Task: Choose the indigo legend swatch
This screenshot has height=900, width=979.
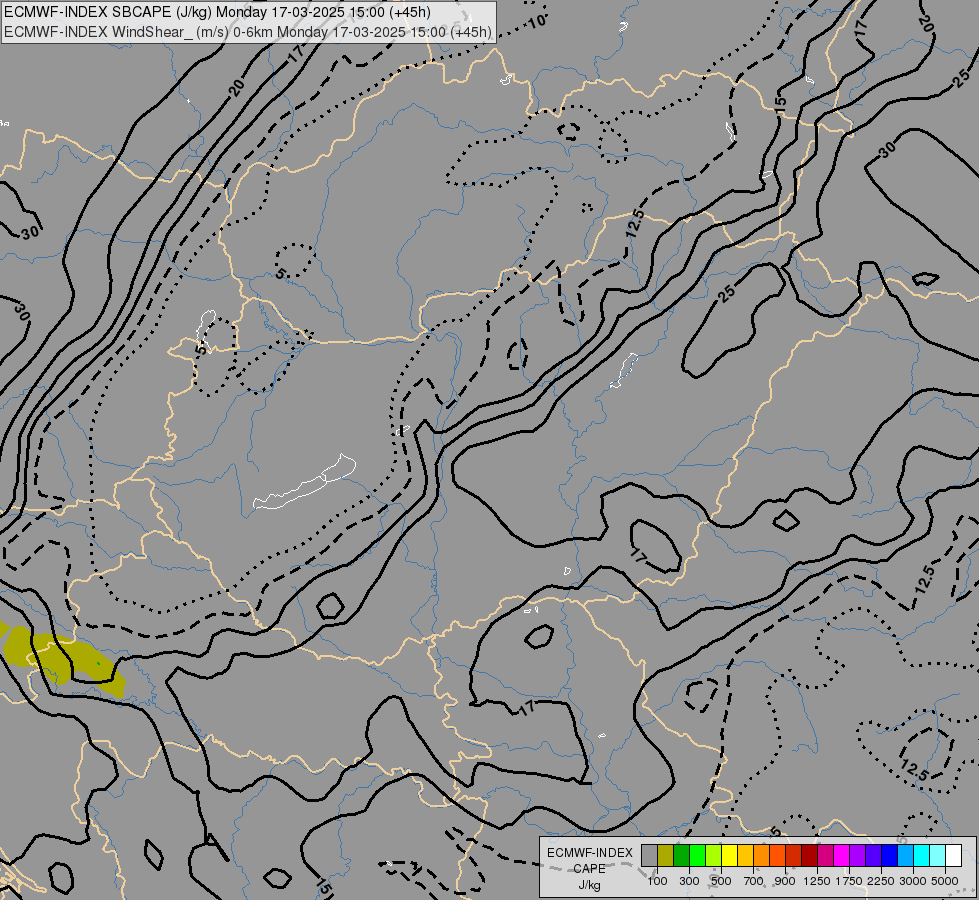Action: pyautogui.click(x=873, y=856)
